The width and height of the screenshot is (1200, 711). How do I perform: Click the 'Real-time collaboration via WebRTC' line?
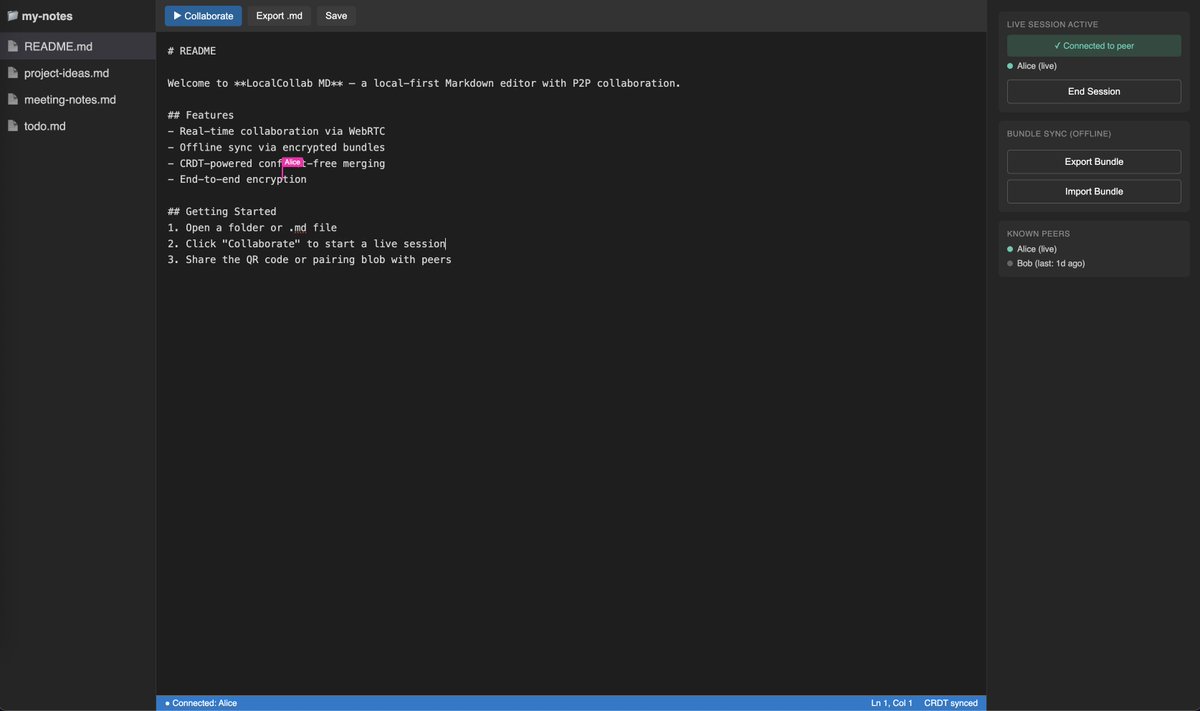276,131
